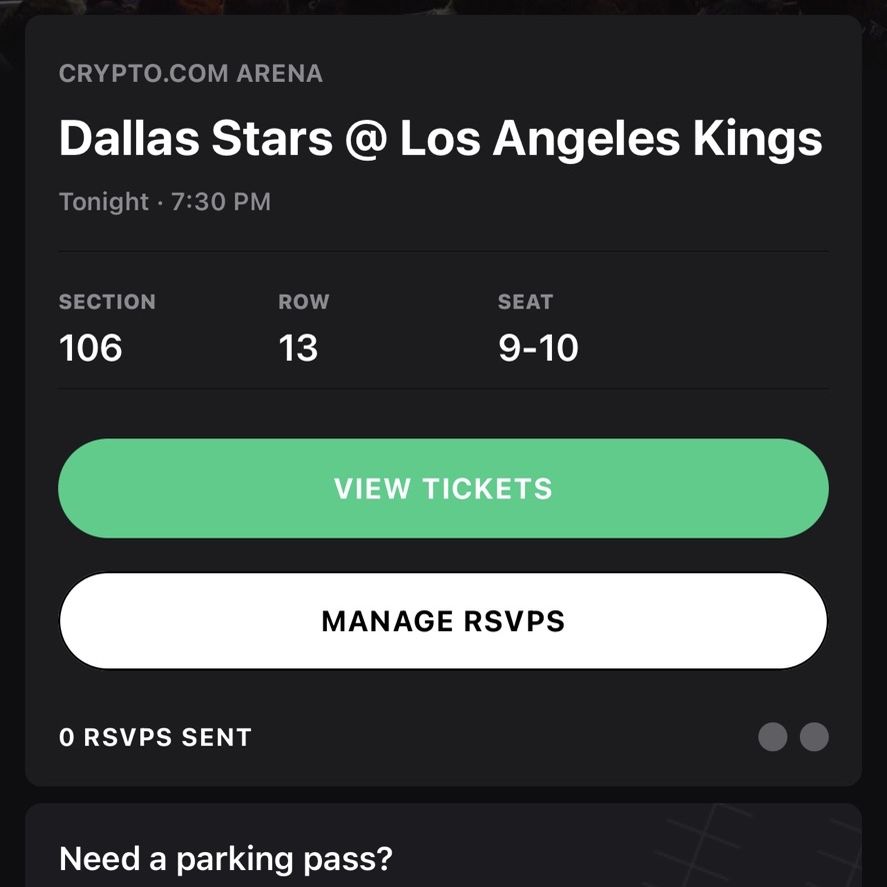This screenshot has height=887, width=887.
Task: Tap the SEAT header label
Action: coord(525,302)
